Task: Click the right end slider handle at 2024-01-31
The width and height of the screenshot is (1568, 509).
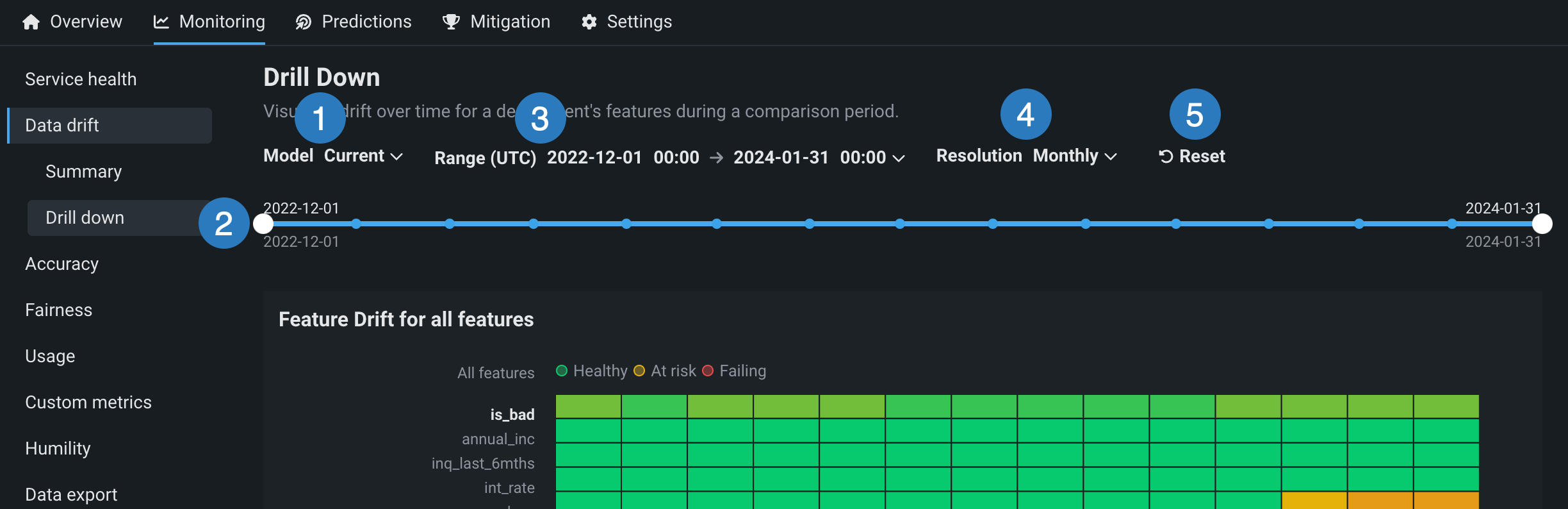Action: click(1542, 224)
